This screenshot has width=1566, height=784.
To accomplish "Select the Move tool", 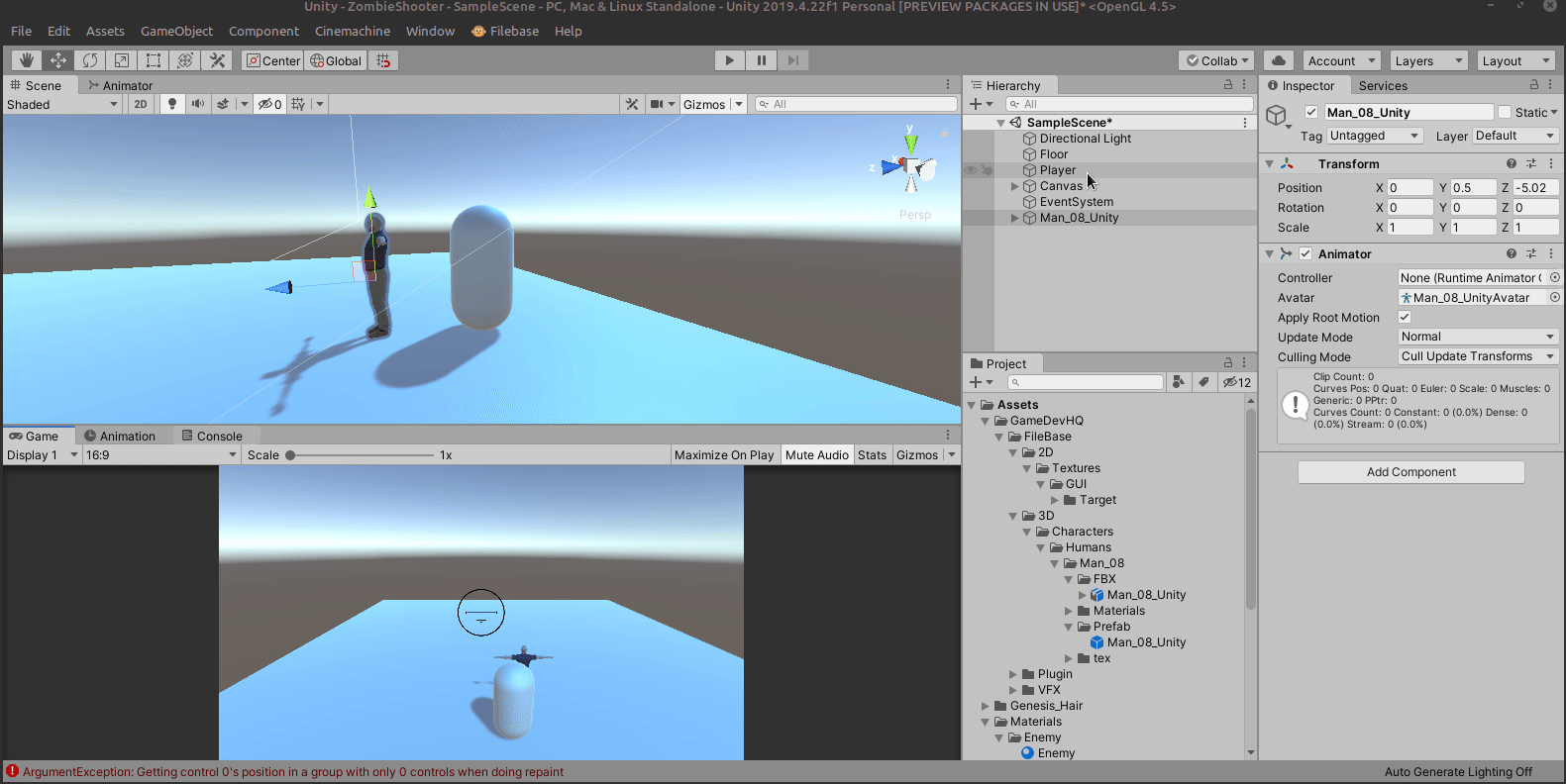I will [58, 60].
